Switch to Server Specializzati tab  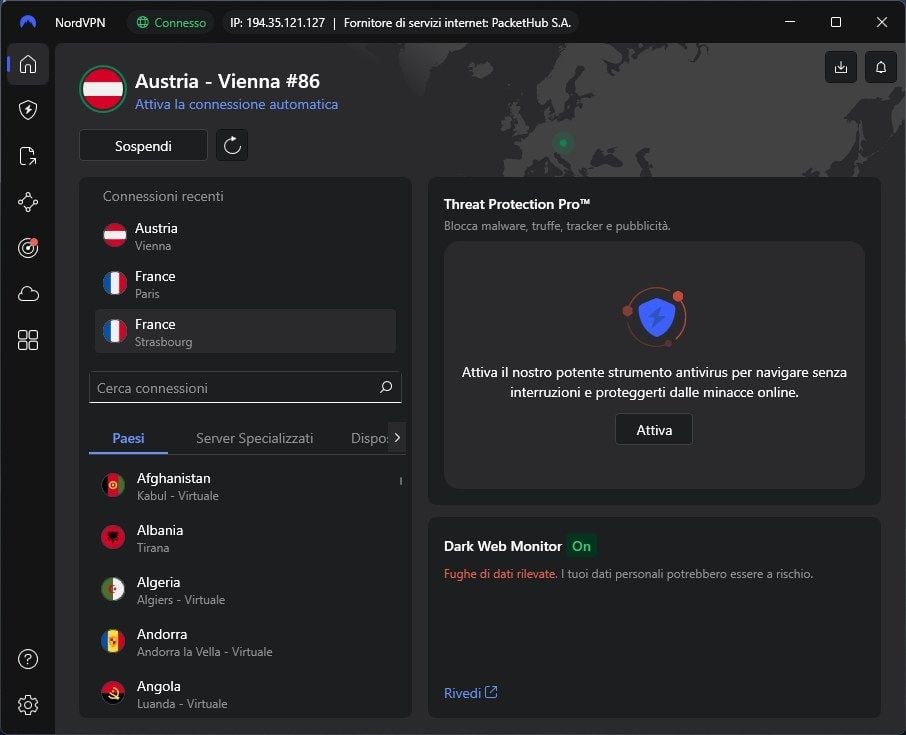(254, 438)
